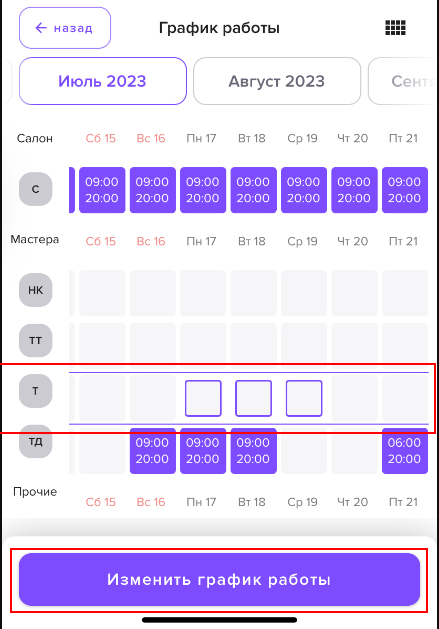
Task: Select master avatar ТД
Action: pyautogui.click(x=36, y=442)
